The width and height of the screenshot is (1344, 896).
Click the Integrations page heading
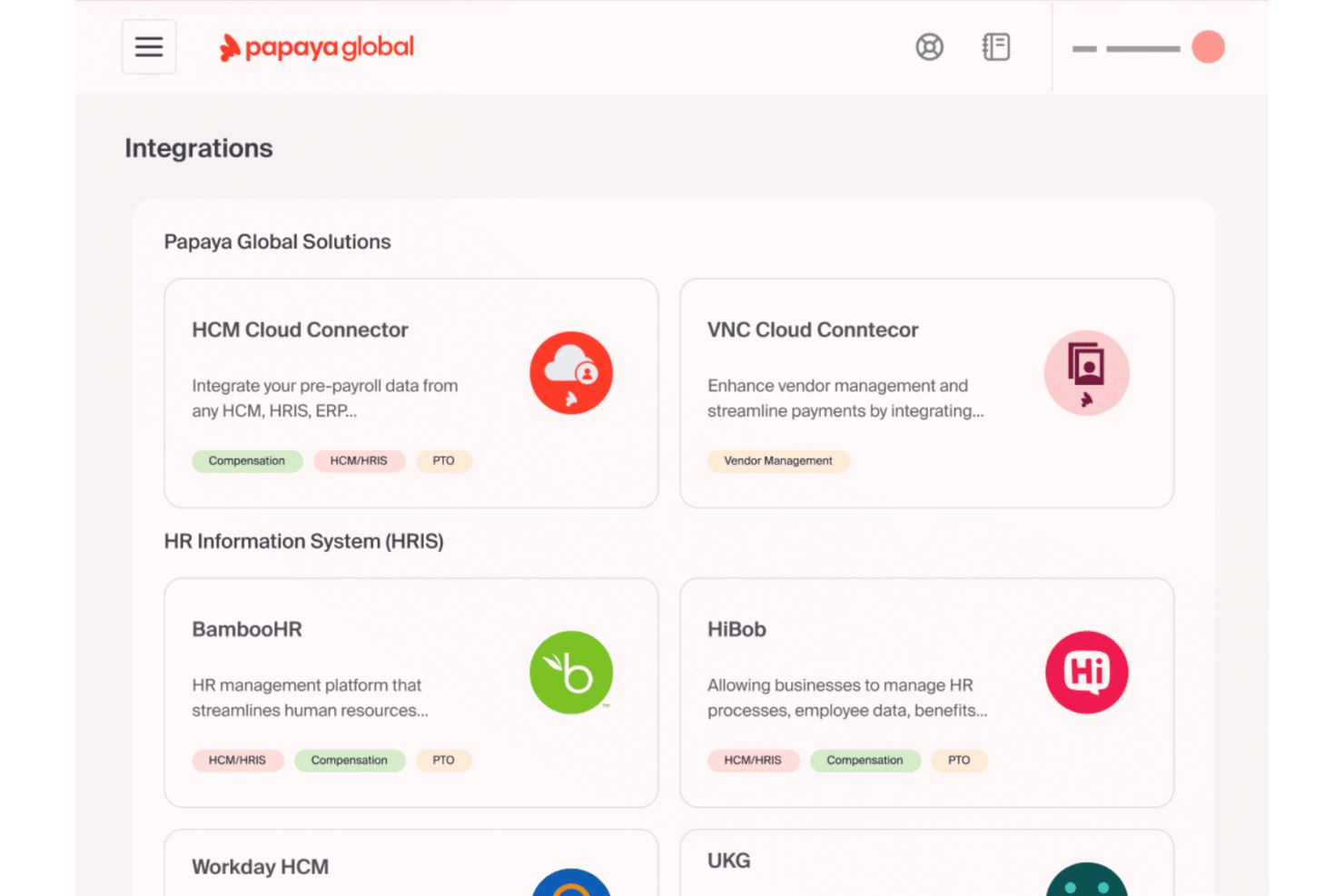[x=199, y=148]
